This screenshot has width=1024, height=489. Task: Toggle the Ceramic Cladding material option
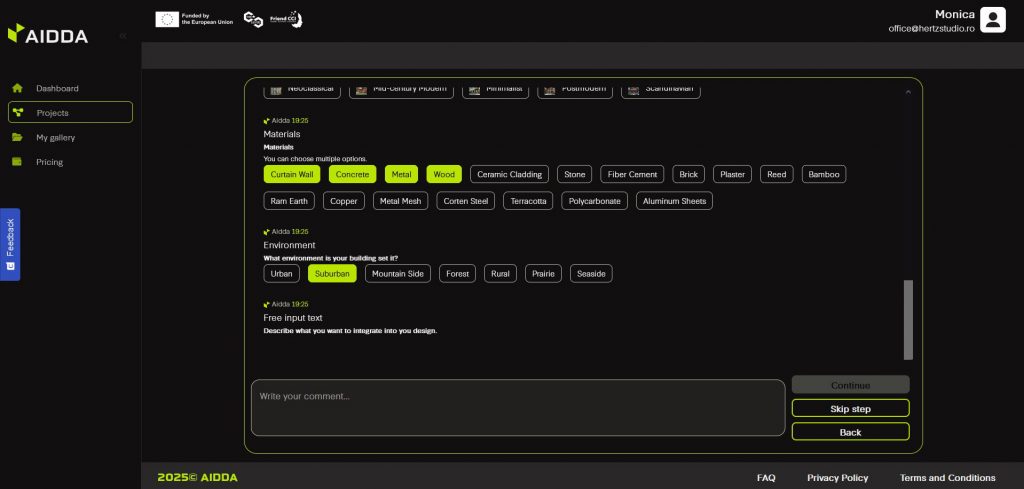point(509,174)
